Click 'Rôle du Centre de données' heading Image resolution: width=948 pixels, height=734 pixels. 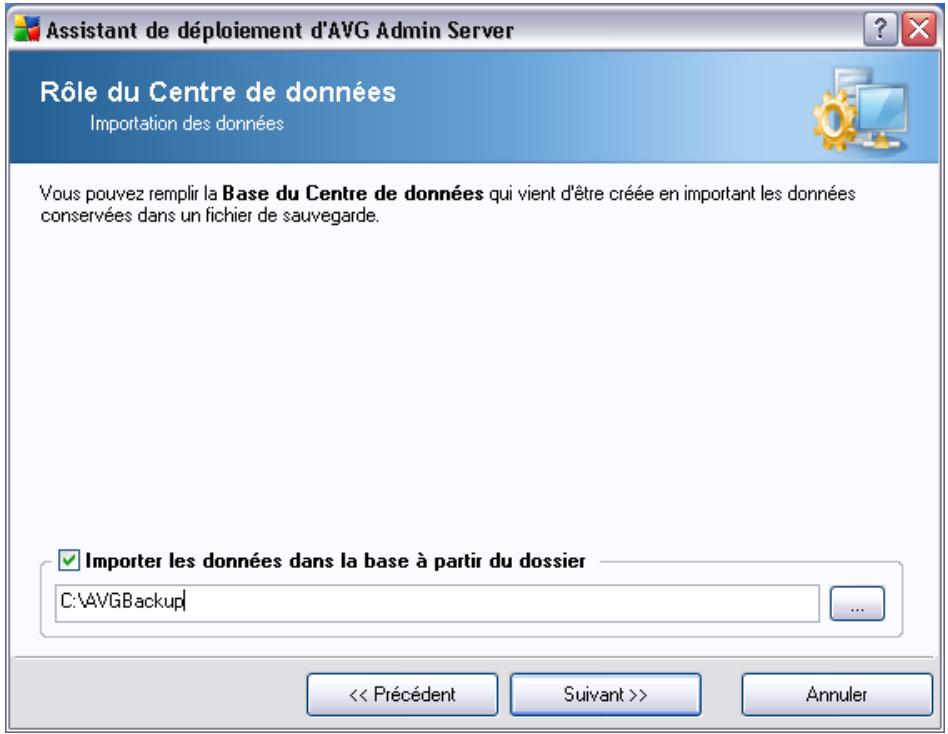tap(218, 92)
